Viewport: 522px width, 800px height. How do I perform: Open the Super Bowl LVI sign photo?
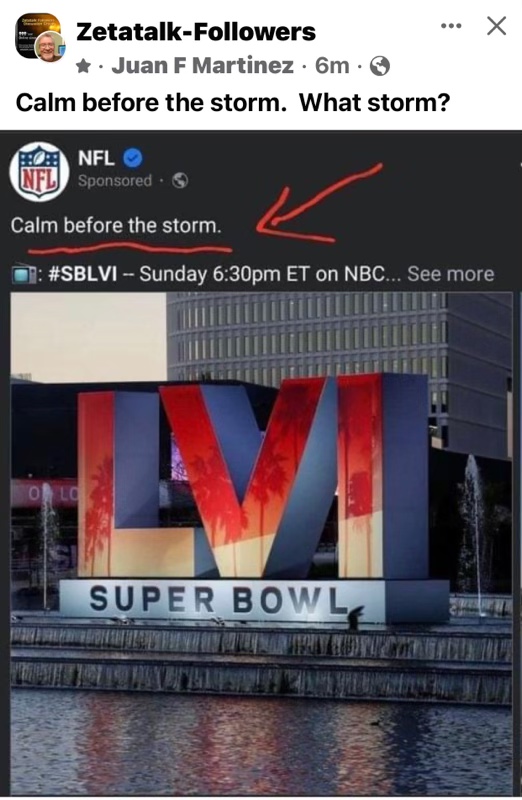pos(261,543)
